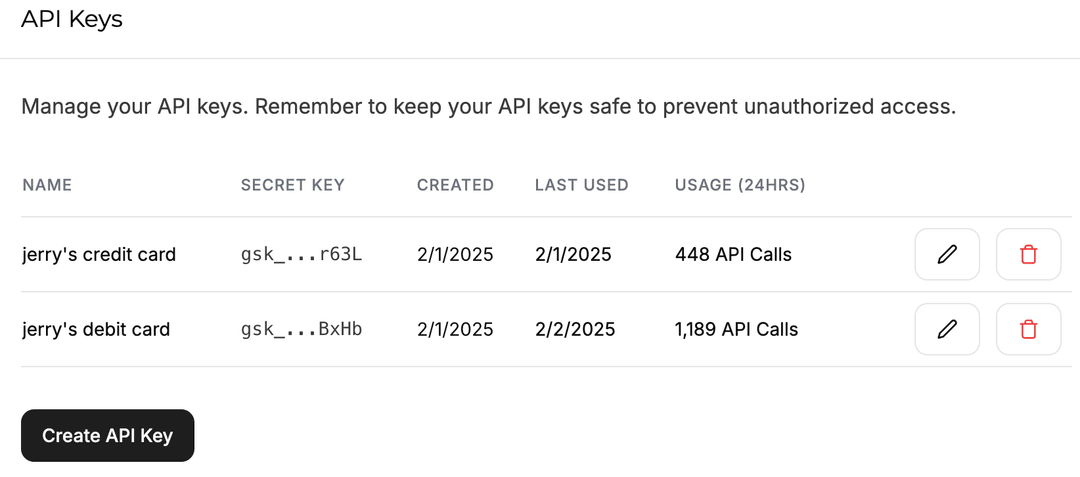Click created date of jerry's debit card
This screenshot has height=477, width=1080.
pyautogui.click(x=455, y=329)
